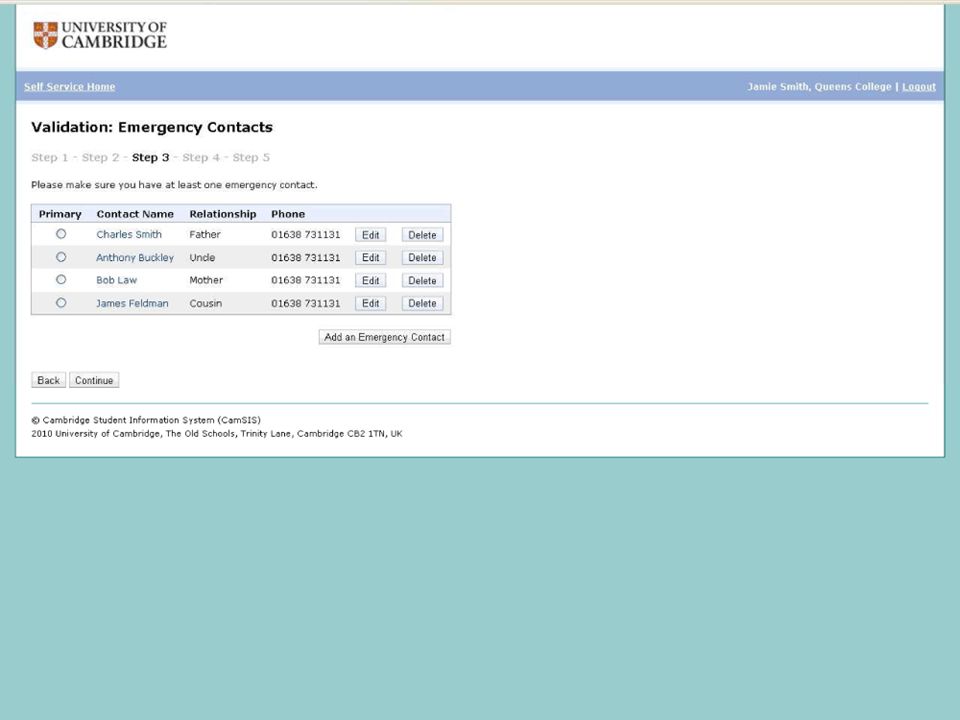This screenshot has height=720, width=960.
Task: Set Charles Smith as primary contact
Action: click(x=61, y=234)
